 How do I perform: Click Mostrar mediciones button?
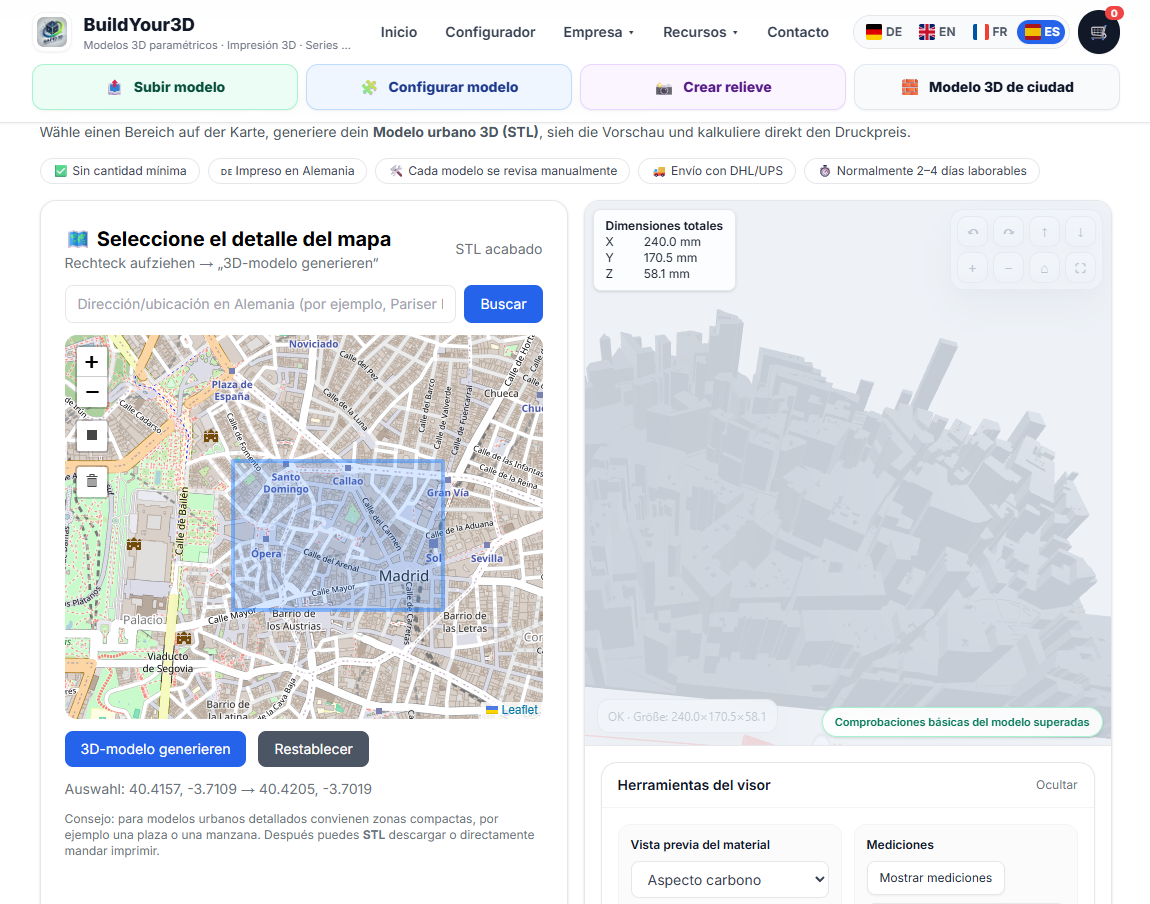[x=935, y=878]
